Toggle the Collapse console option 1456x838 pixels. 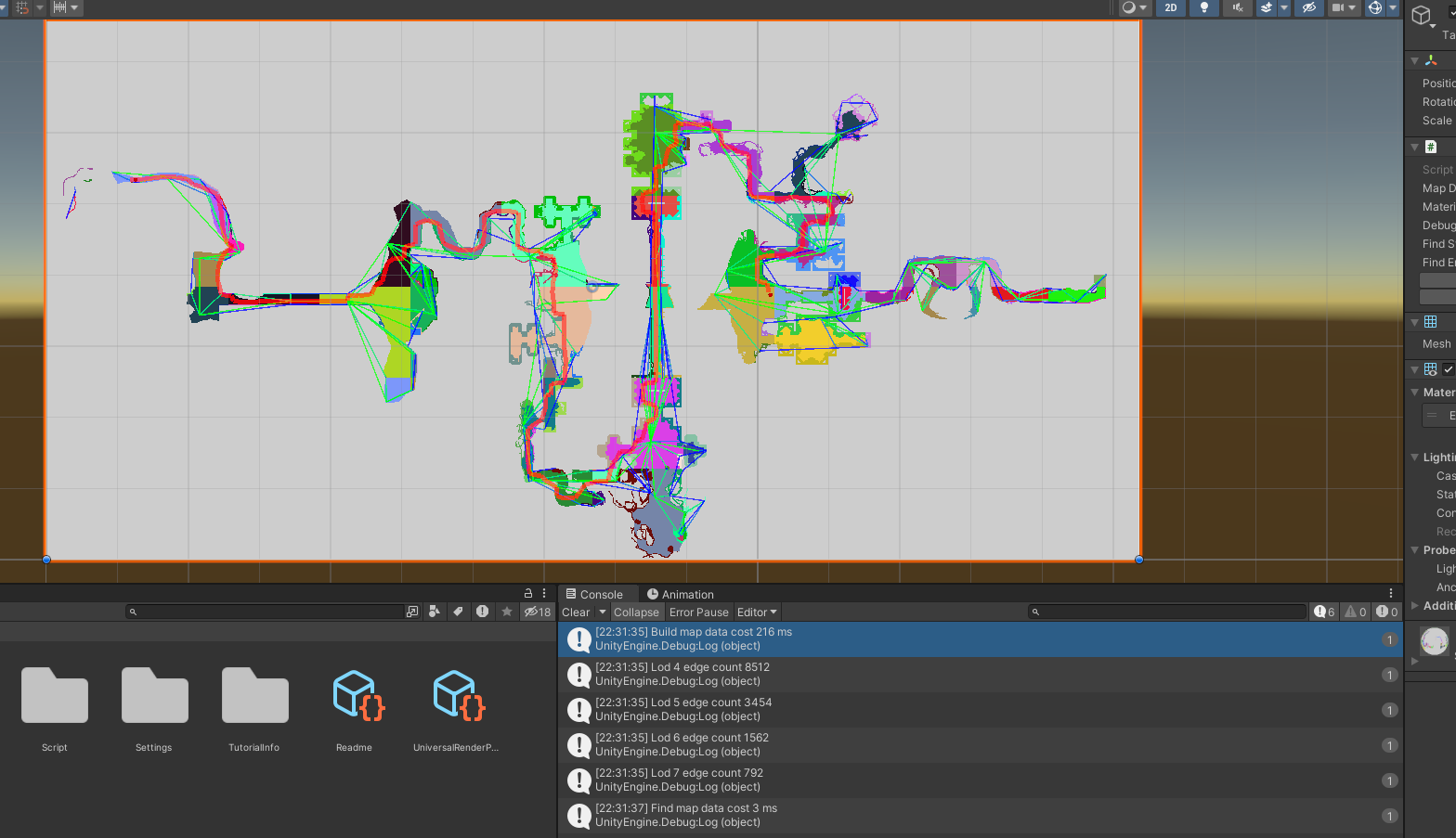coord(636,612)
